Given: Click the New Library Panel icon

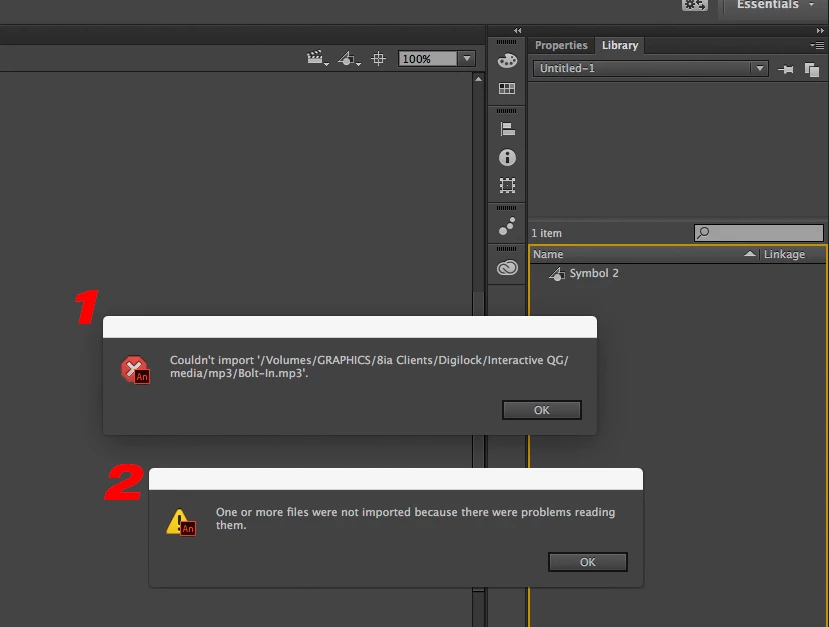Looking at the screenshot, I should [x=812, y=69].
